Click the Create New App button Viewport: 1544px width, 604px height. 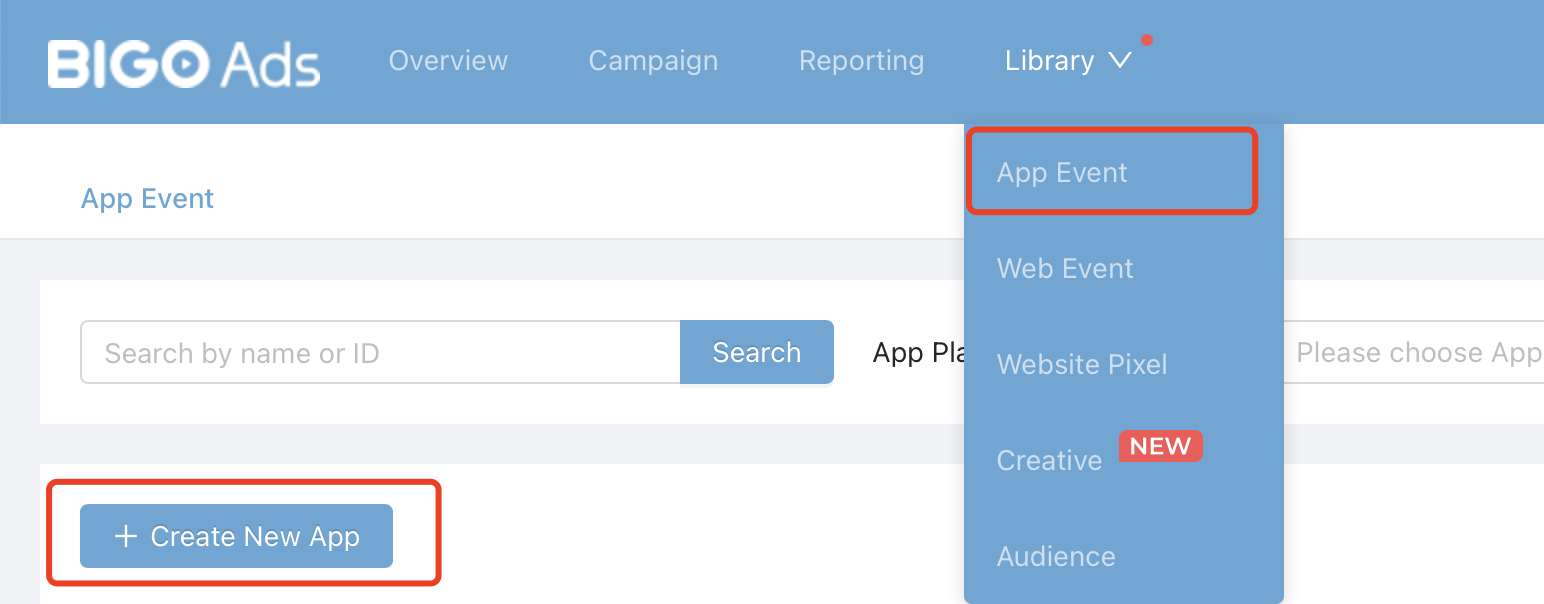tap(236, 537)
